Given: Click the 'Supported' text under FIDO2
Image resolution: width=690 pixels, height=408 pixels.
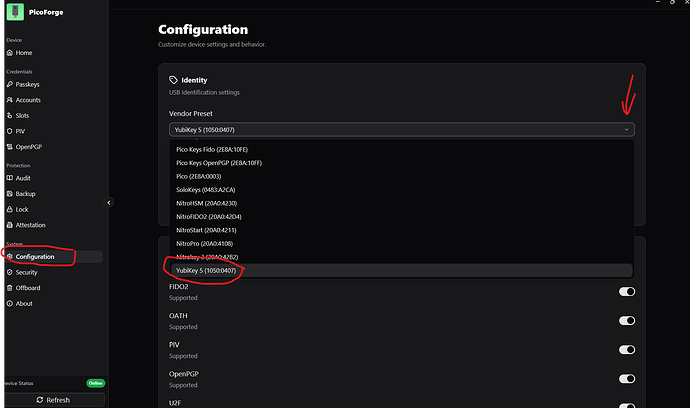Looking at the screenshot, I should coord(183,298).
